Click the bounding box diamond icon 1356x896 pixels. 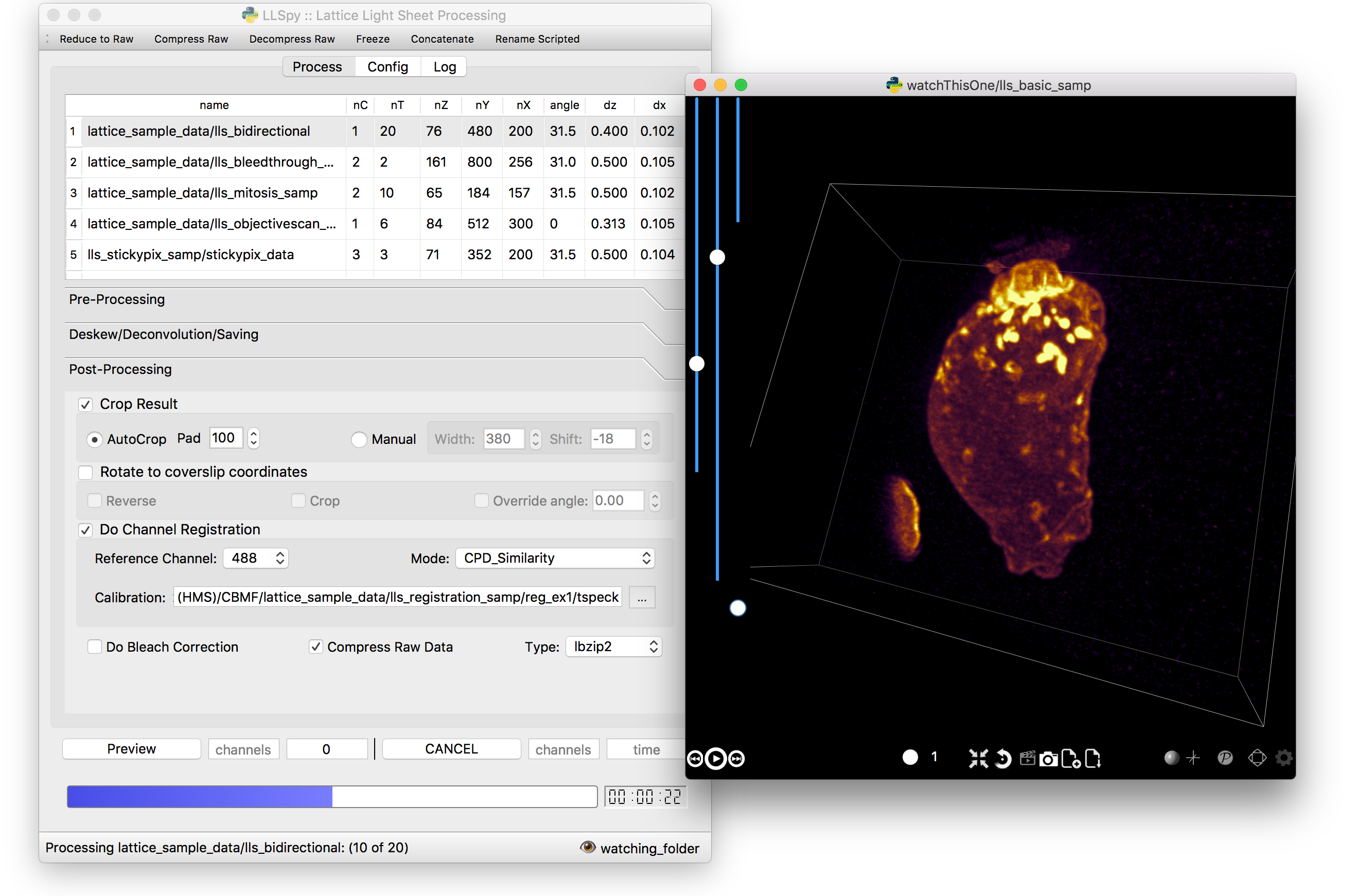1257,758
